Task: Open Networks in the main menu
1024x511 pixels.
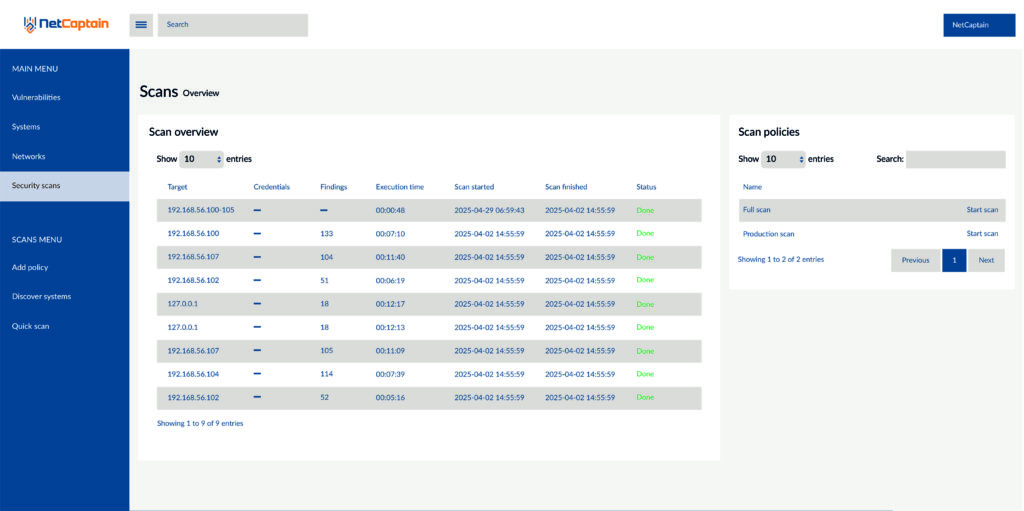Action: coord(28,156)
